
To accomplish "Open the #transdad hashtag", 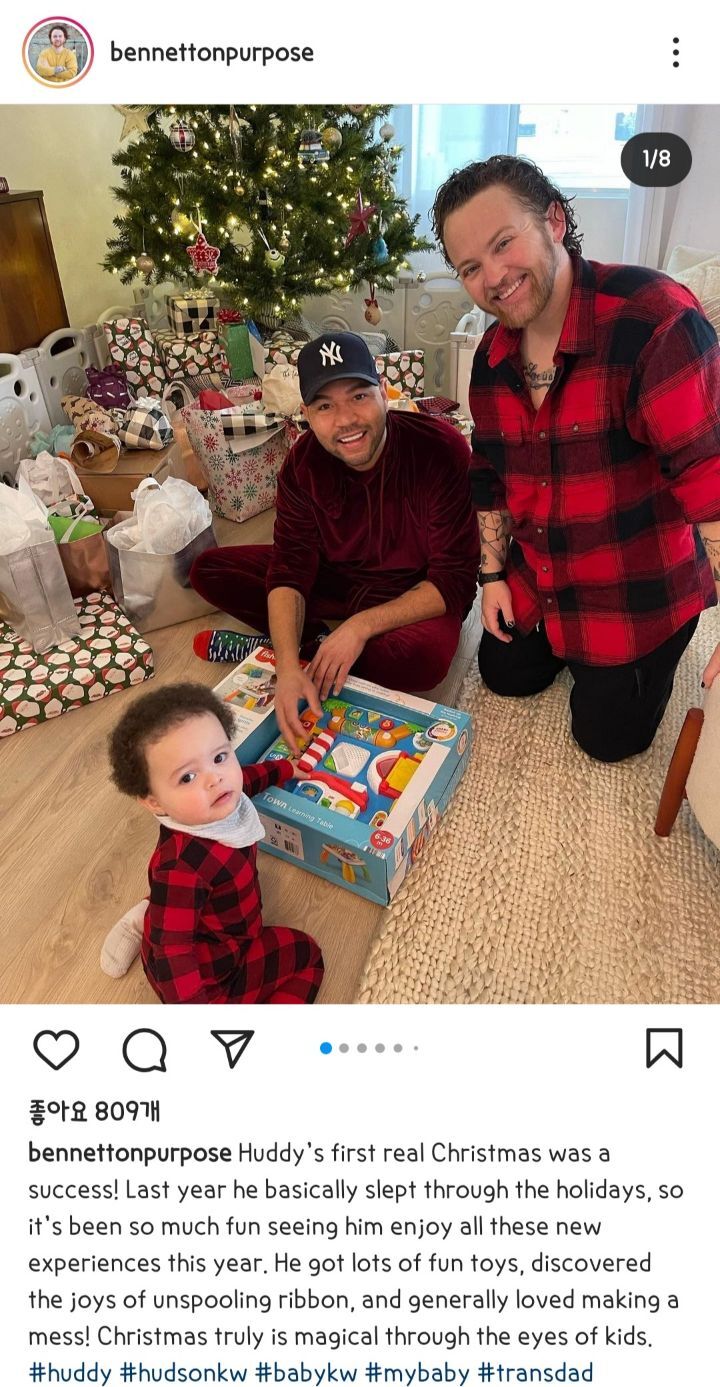I will coord(536,1373).
